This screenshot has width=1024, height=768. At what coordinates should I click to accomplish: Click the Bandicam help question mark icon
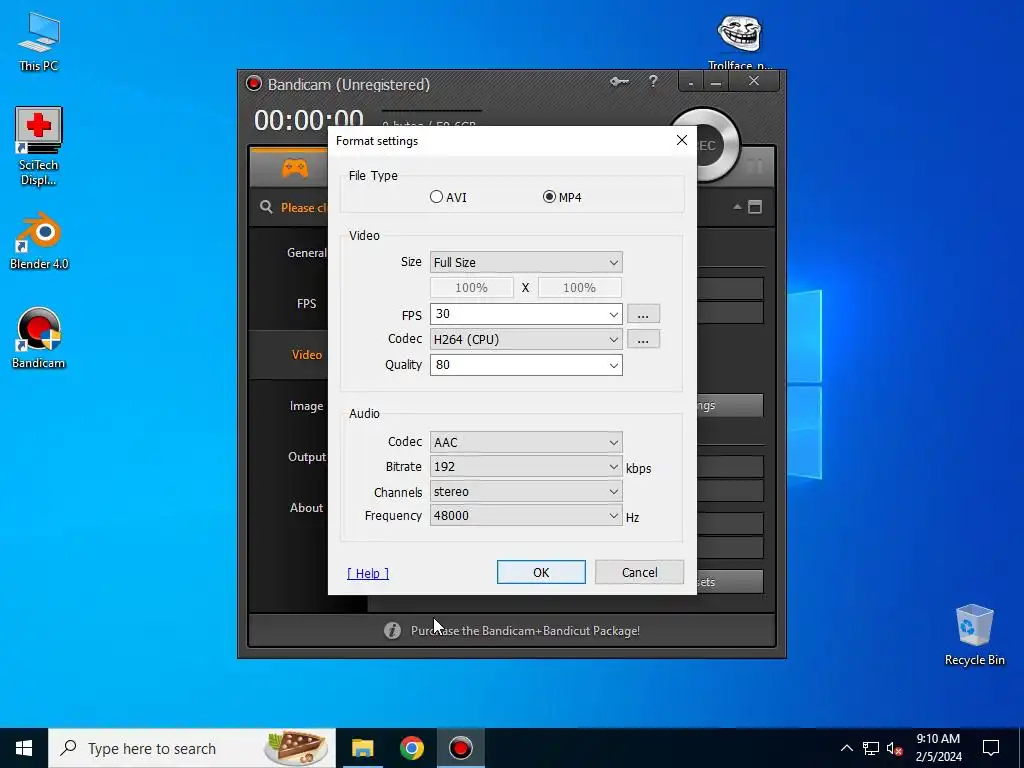point(653,81)
